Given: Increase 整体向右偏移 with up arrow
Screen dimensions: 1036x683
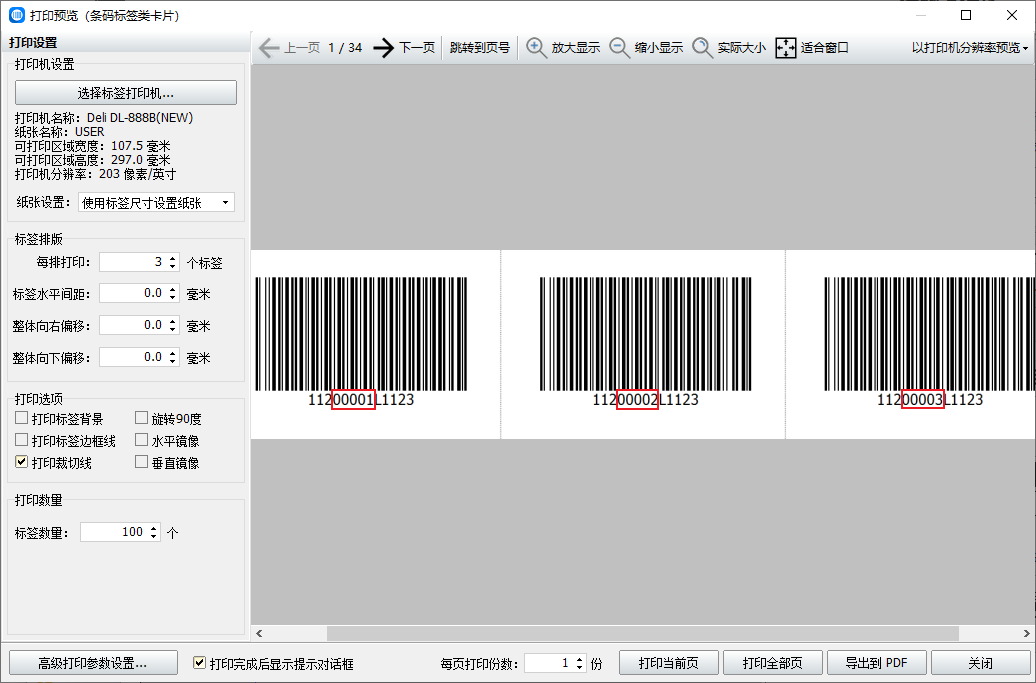Looking at the screenshot, I should click(x=172, y=321).
